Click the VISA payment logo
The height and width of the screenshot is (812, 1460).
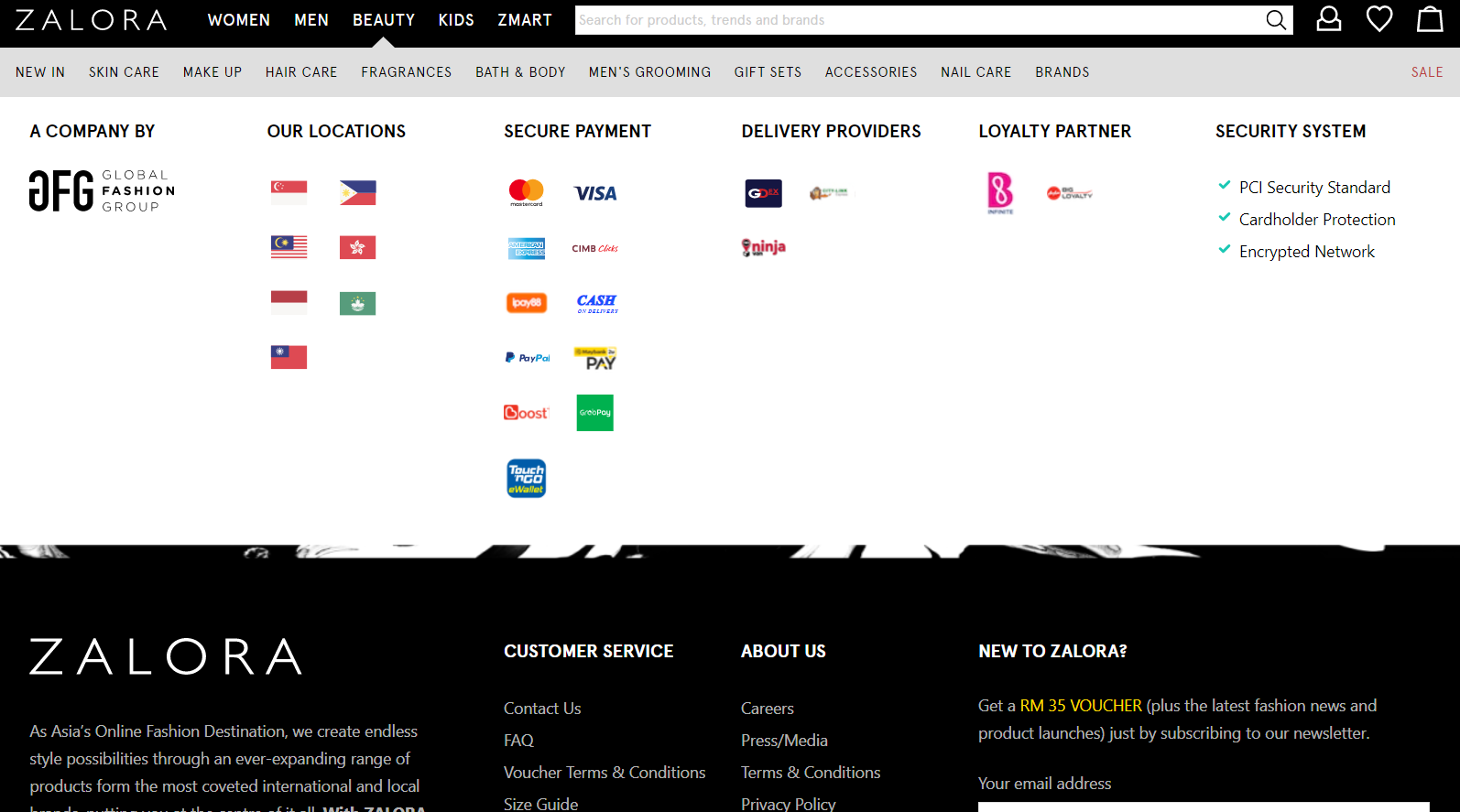coord(595,193)
